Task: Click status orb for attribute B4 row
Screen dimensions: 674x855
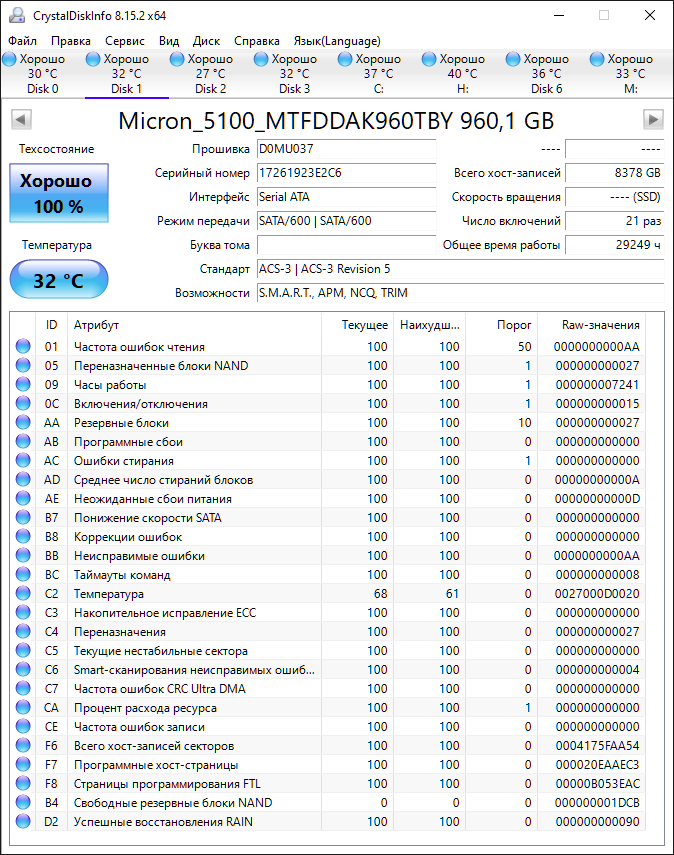Action: (23, 802)
